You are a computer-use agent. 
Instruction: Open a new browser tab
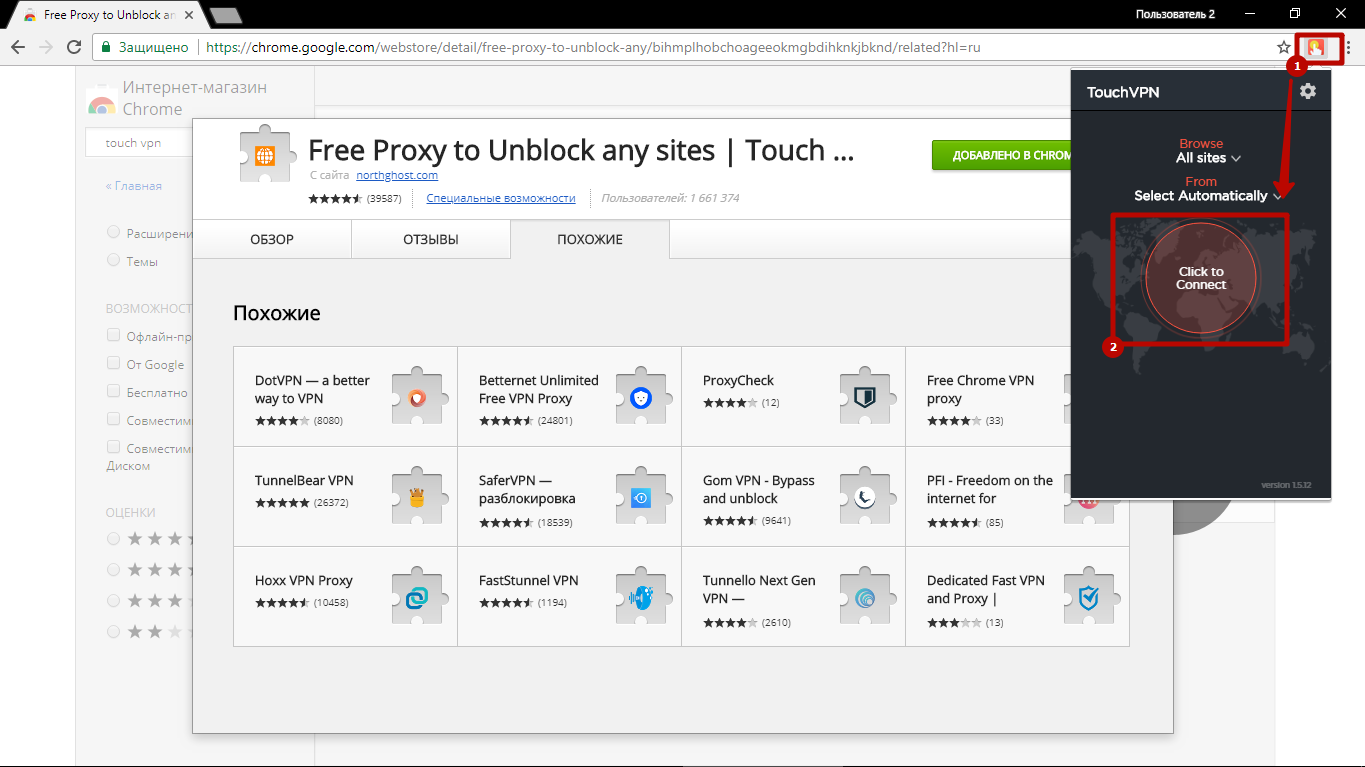click(226, 15)
